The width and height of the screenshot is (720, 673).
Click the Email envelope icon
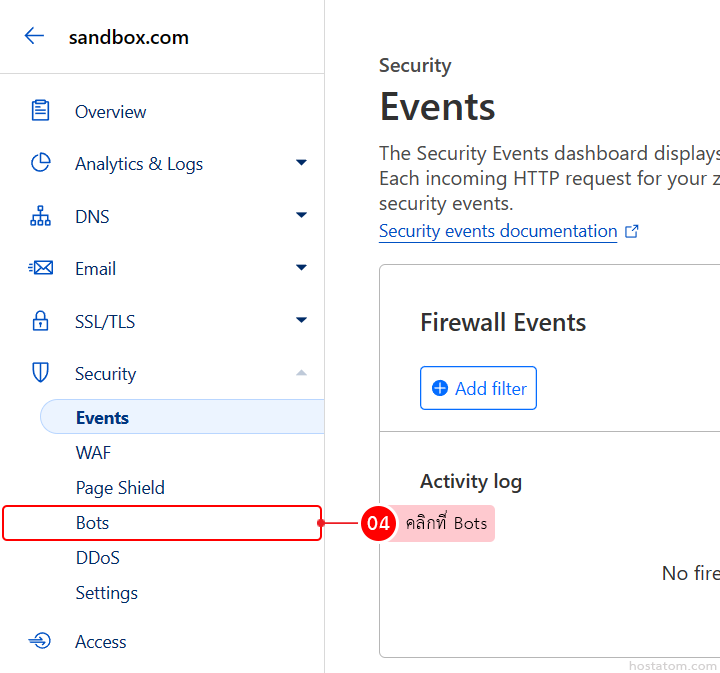click(40, 268)
